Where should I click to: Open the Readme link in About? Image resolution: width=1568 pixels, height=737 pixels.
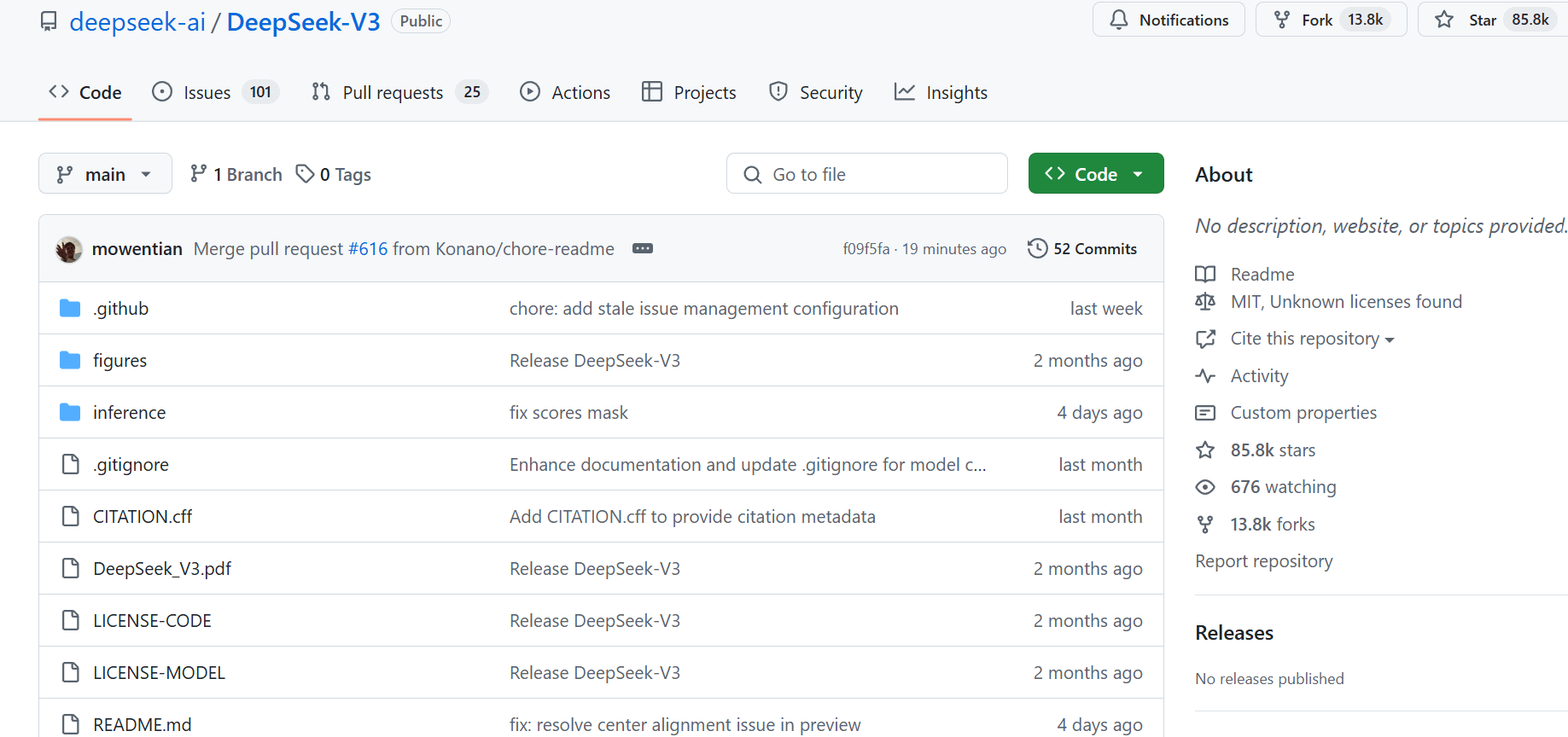coord(1262,274)
